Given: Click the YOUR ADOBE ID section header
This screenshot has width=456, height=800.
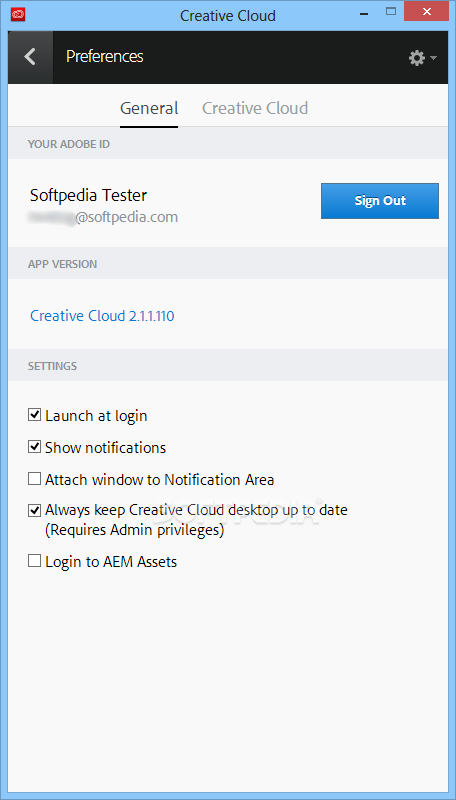Looking at the screenshot, I should [x=69, y=144].
